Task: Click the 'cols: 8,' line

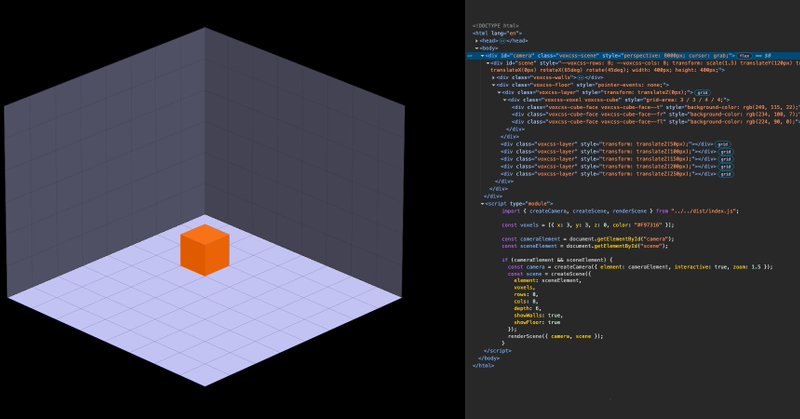Action: coord(526,302)
